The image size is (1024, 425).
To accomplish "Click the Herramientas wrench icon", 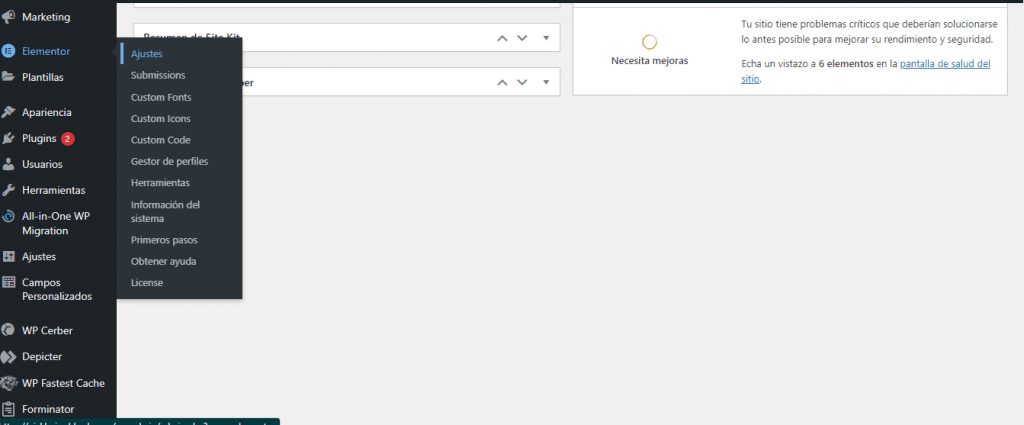I will [x=8, y=191].
